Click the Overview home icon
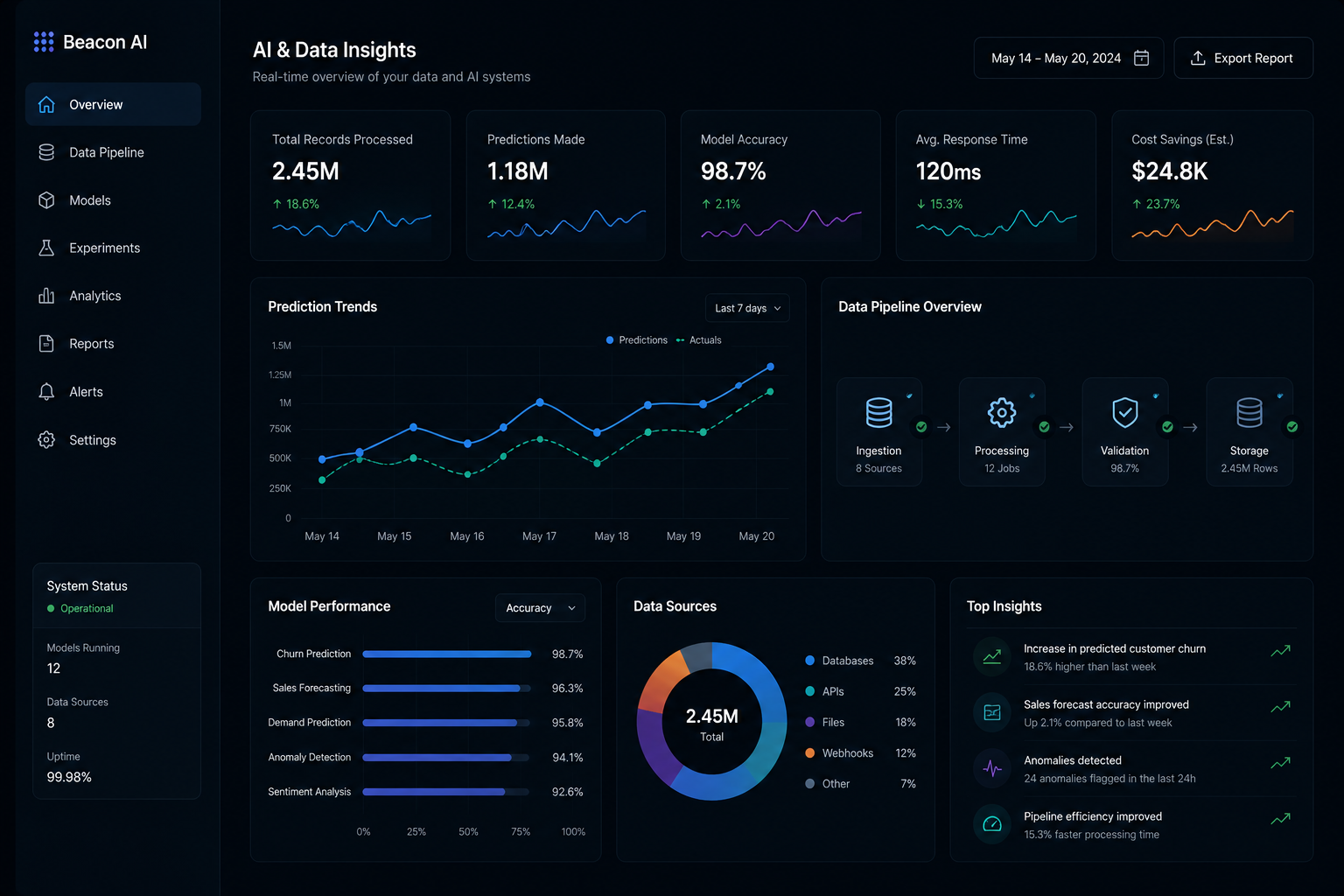Image resolution: width=1344 pixels, height=896 pixels. click(46, 105)
